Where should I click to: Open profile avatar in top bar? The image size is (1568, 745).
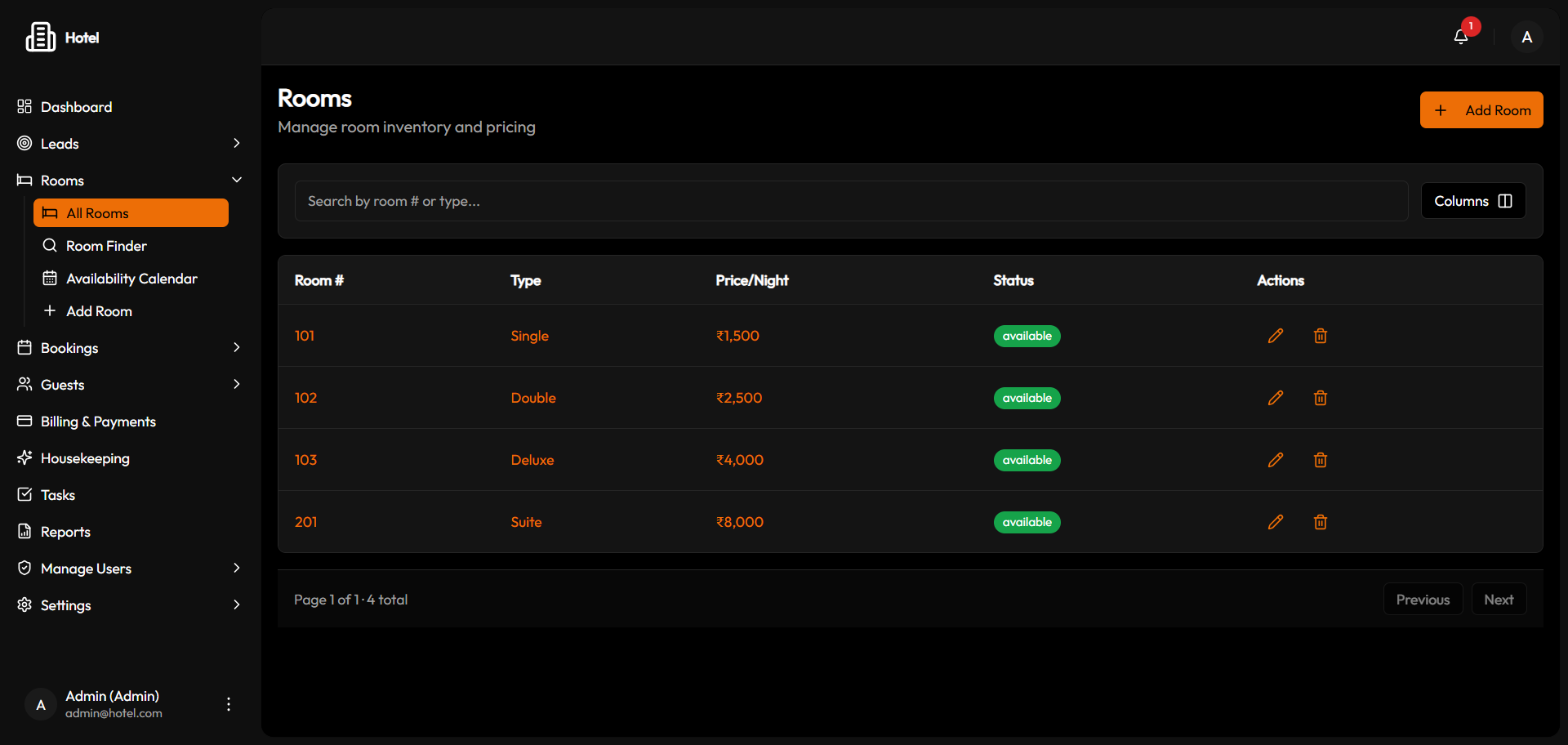pos(1526,37)
